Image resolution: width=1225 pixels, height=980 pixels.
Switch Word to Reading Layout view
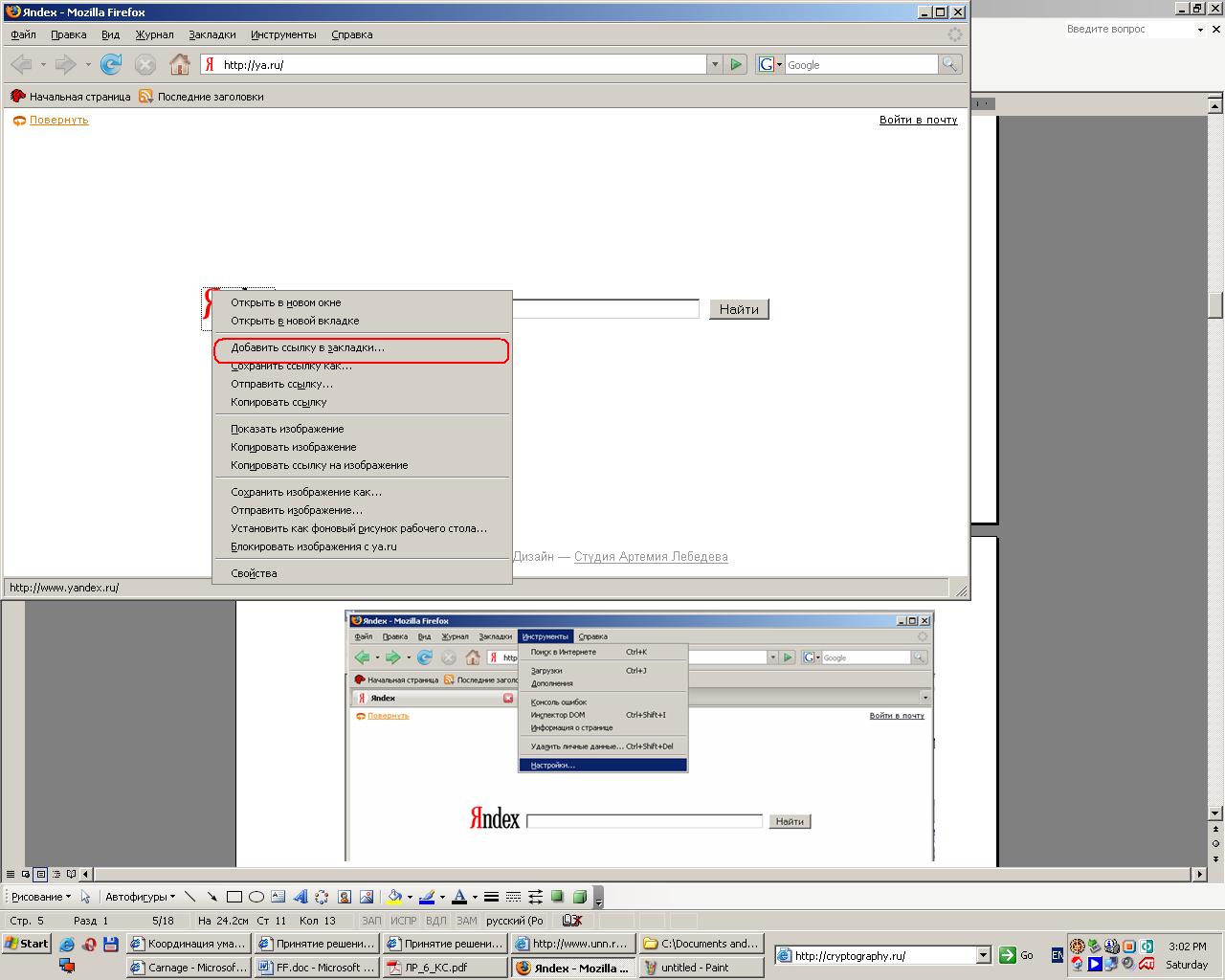[x=71, y=874]
